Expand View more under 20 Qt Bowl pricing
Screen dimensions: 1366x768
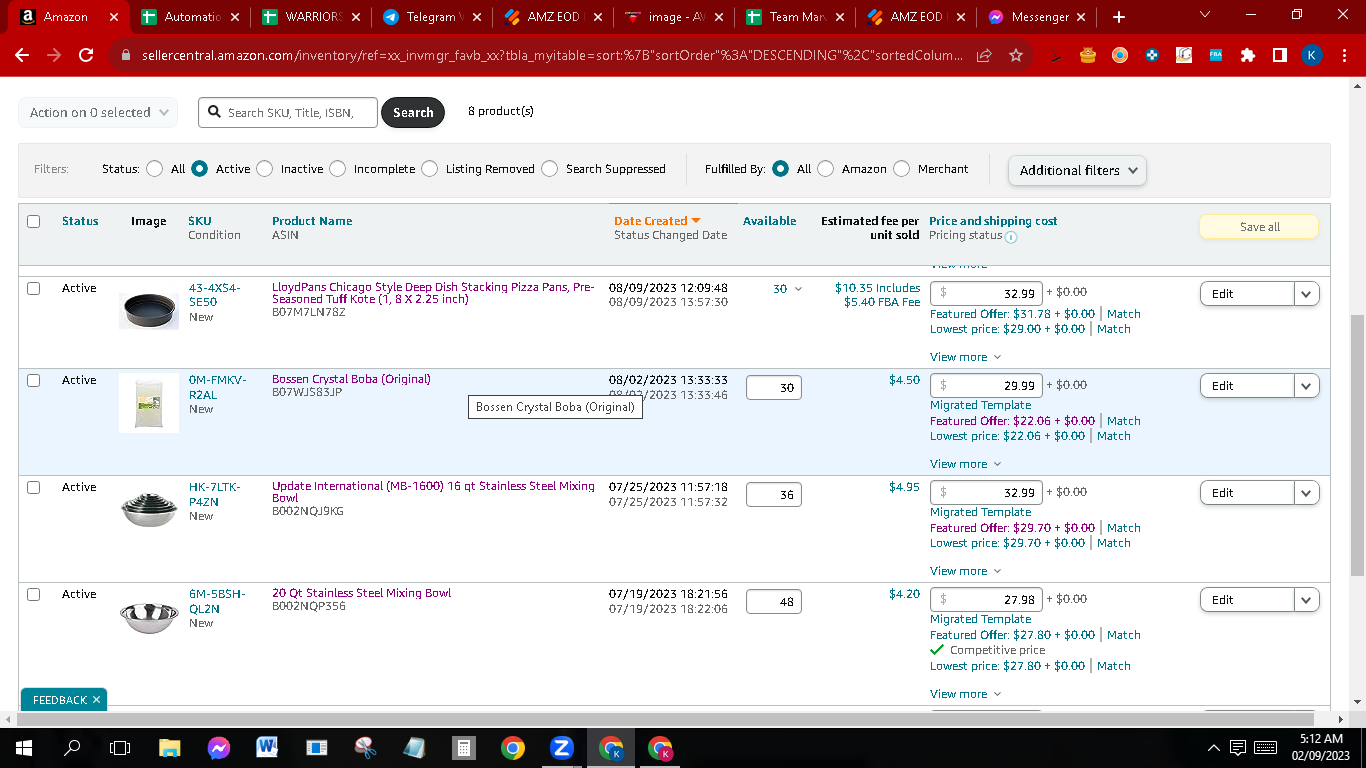[x=965, y=694]
